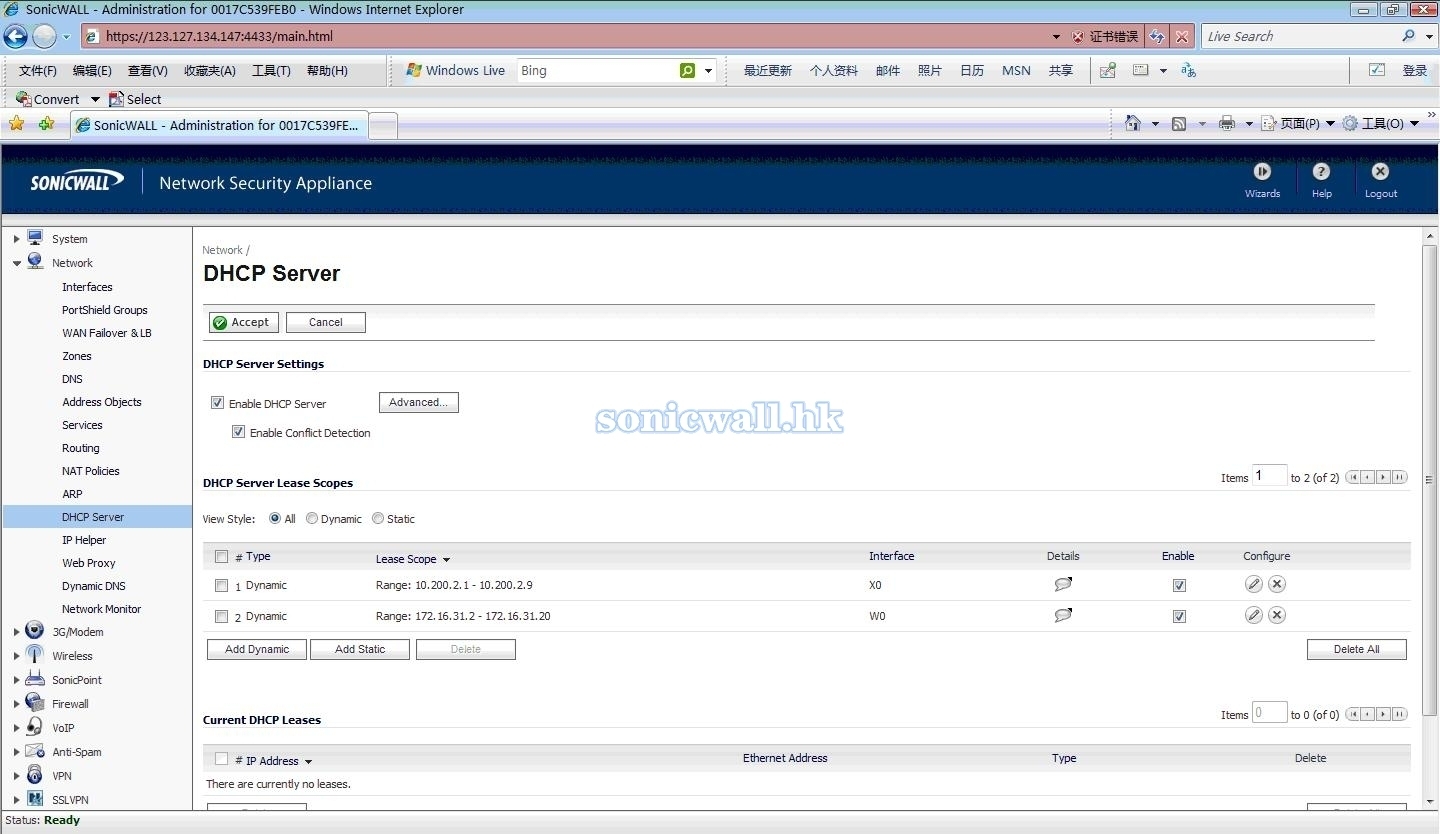Click the browser stop X icon
Screen dimensions: 1440x834
click(1182, 36)
